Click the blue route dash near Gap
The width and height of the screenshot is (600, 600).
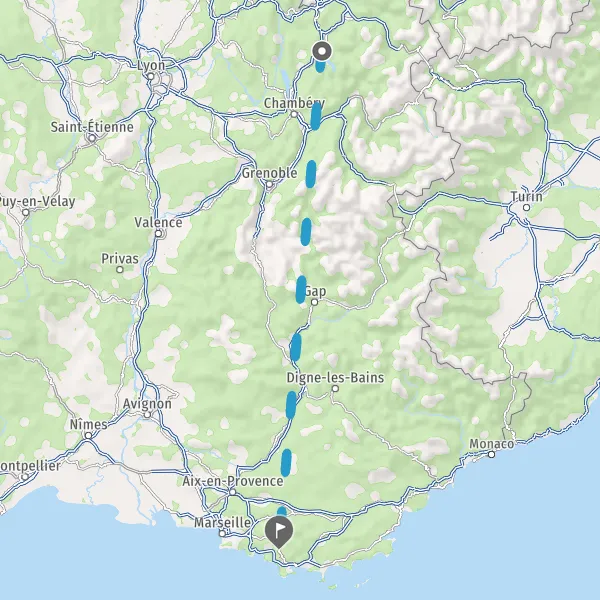tap(301, 290)
